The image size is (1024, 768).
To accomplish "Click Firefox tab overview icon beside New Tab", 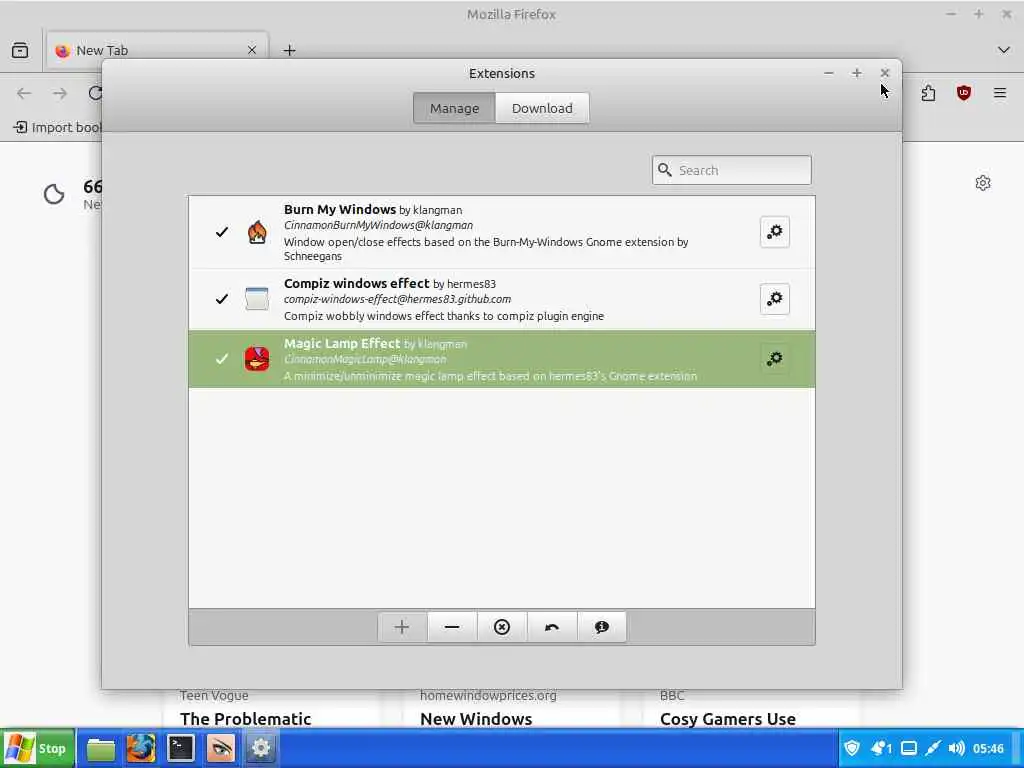I will click(20, 50).
